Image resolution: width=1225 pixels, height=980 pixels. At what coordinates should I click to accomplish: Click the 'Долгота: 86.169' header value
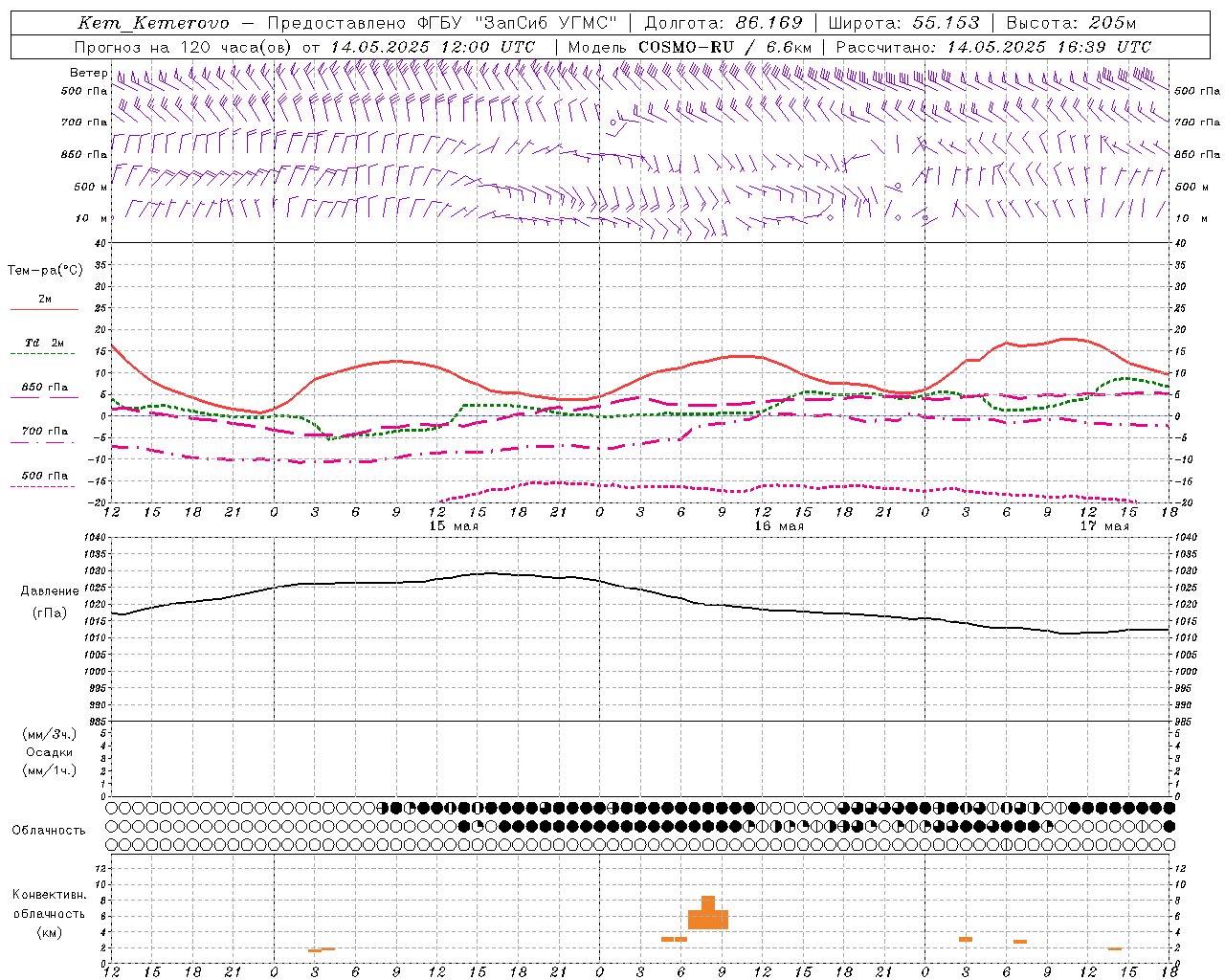(x=724, y=23)
